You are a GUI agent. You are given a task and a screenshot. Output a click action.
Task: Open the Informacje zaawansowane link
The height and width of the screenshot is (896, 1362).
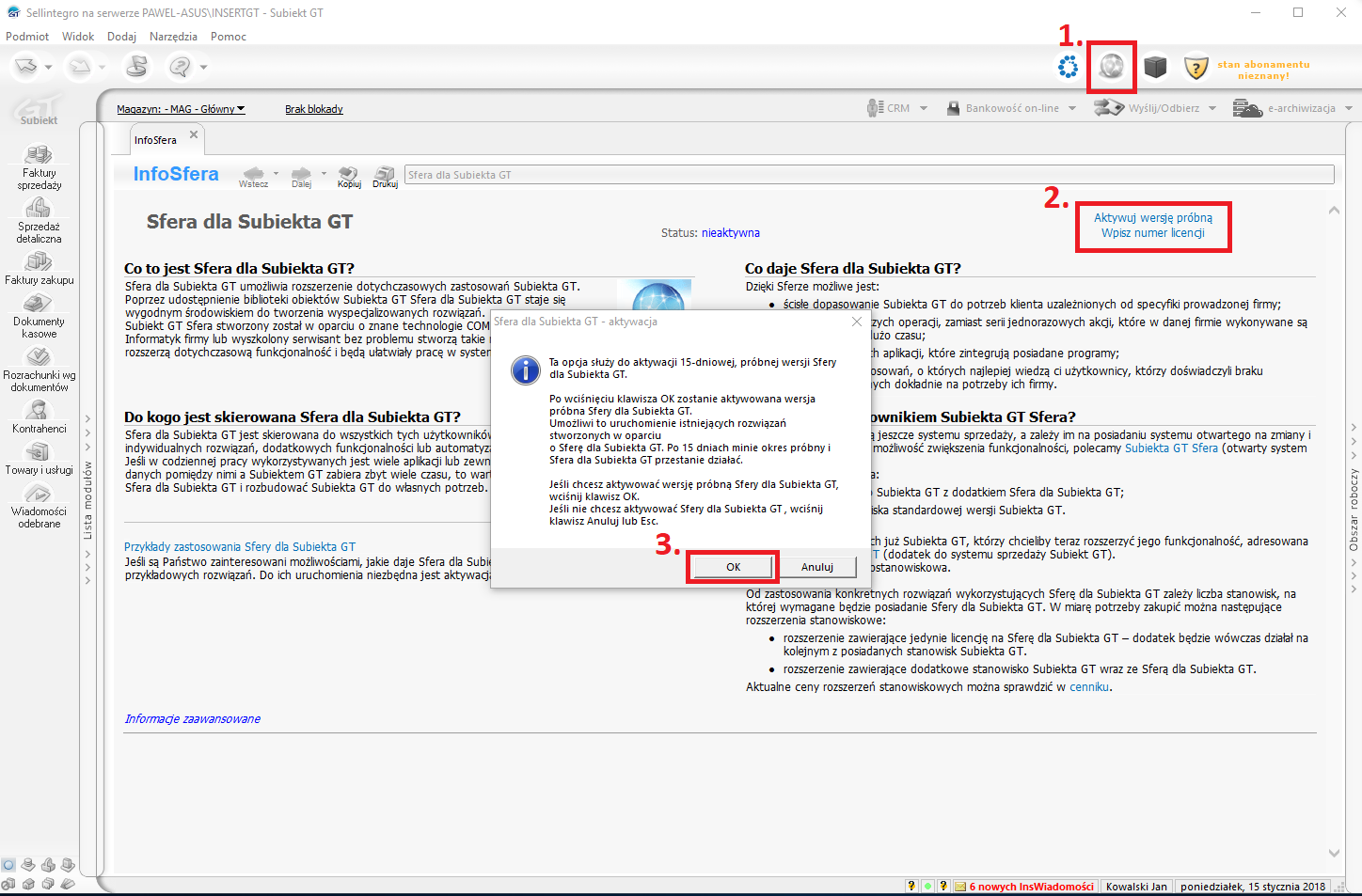click(193, 719)
